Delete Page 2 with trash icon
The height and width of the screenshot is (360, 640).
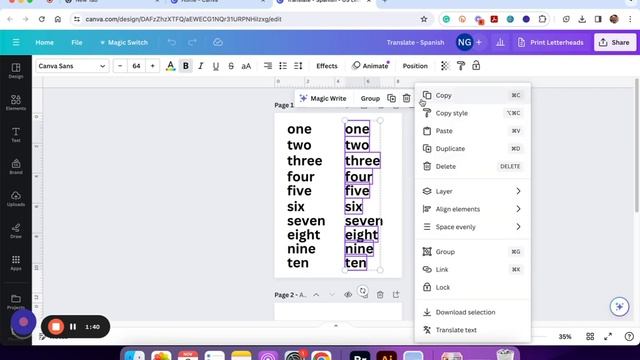click(380, 295)
